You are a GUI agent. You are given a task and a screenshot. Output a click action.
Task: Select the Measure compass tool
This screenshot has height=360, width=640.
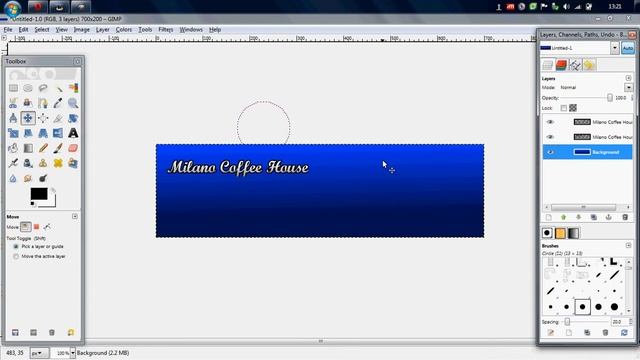[13, 118]
